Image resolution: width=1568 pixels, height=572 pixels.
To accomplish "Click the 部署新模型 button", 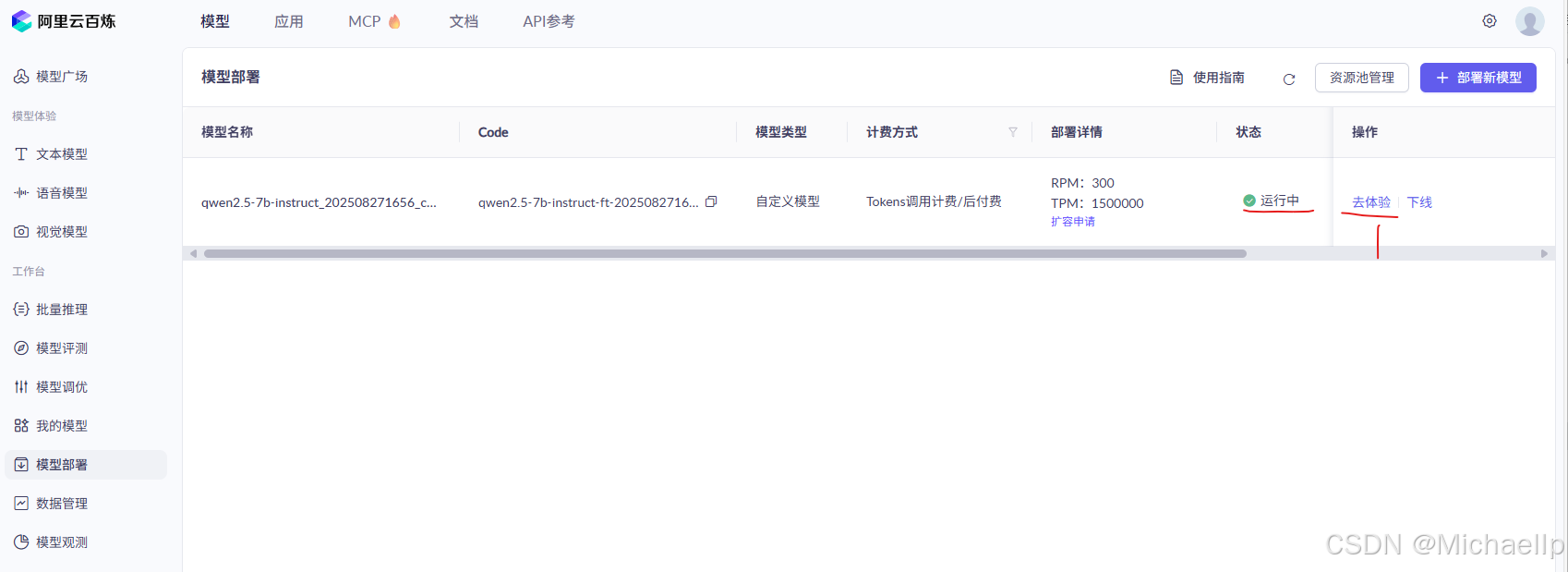I will [1478, 78].
